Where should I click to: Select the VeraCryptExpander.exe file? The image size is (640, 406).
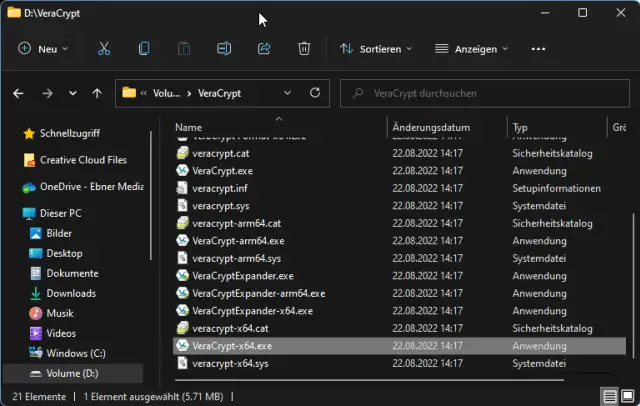[242, 275]
